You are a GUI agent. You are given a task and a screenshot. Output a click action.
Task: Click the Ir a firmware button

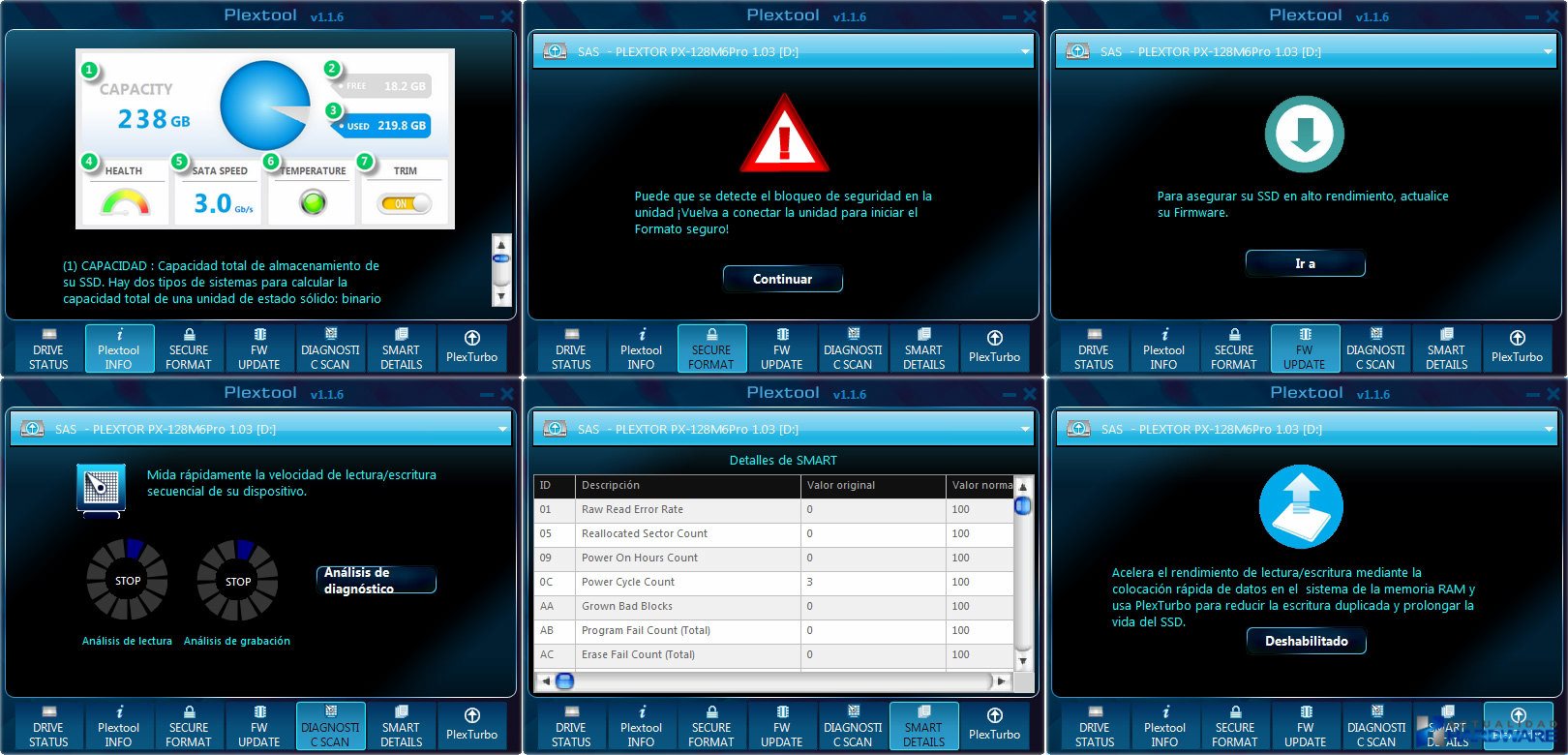pyautogui.click(x=1305, y=263)
